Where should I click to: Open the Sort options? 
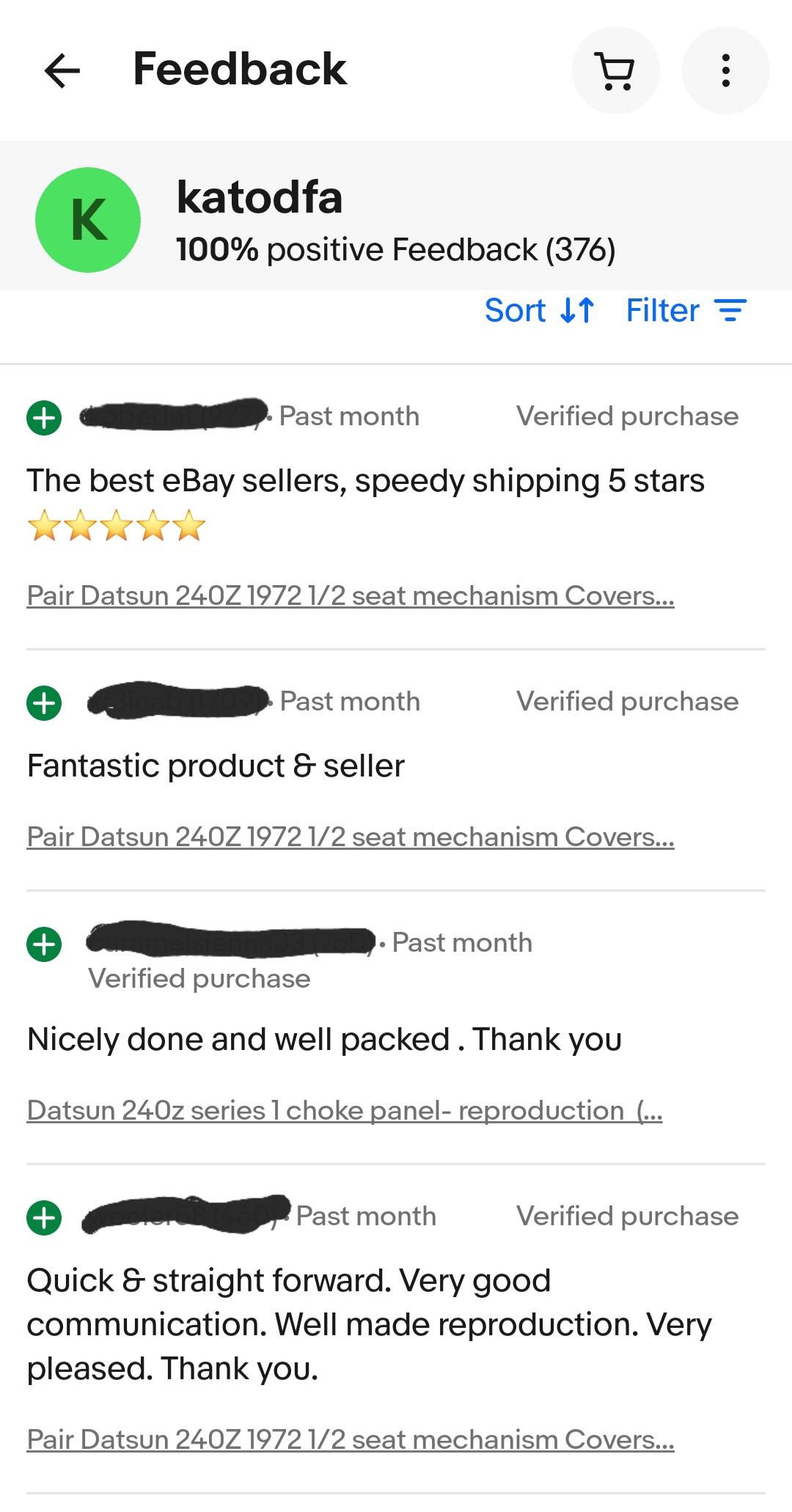(539, 310)
